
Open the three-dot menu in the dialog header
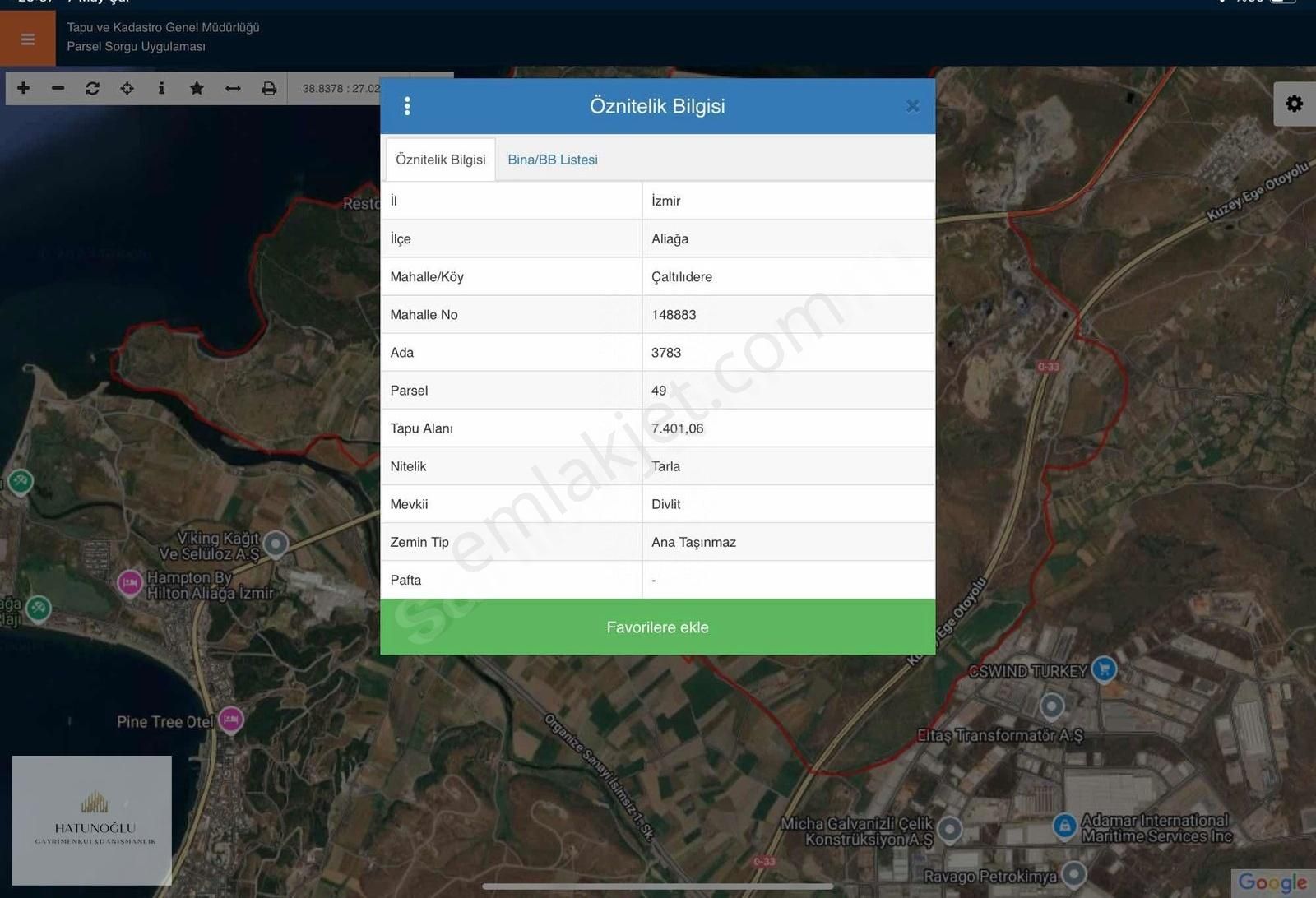point(407,106)
